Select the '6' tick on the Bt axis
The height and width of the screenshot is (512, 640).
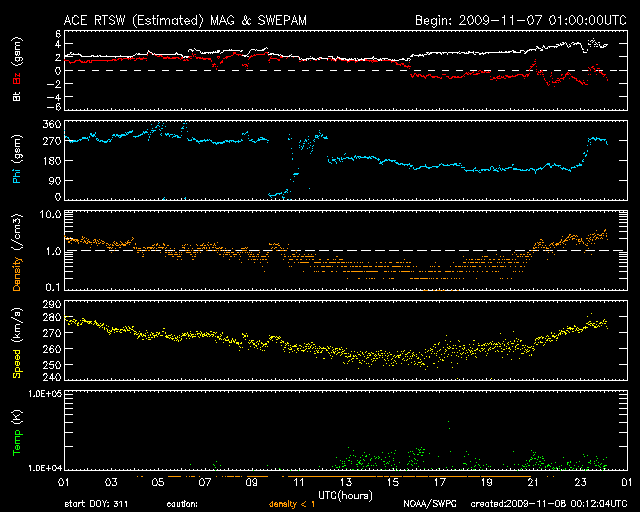[58, 34]
